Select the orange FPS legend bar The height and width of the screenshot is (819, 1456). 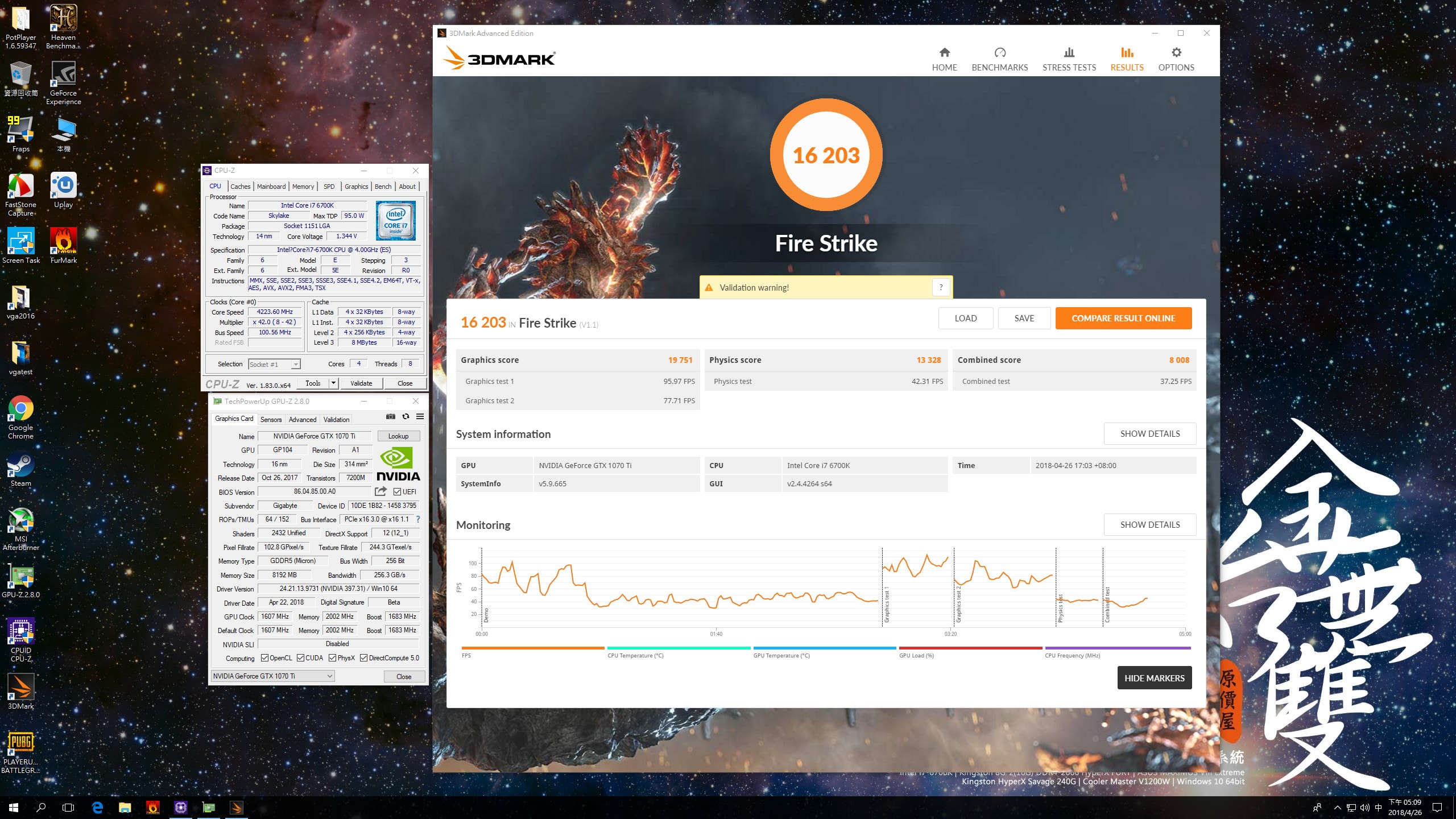(533, 648)
